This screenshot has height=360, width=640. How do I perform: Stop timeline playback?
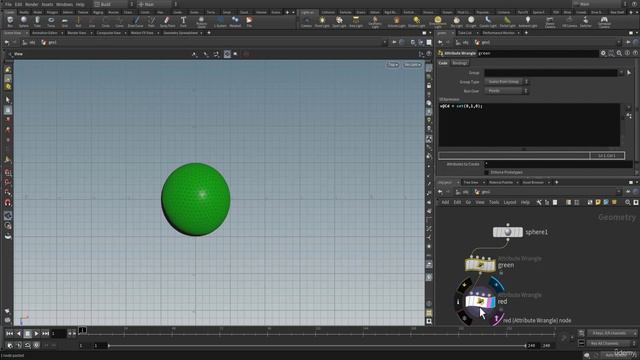click(x=27, y=334)
